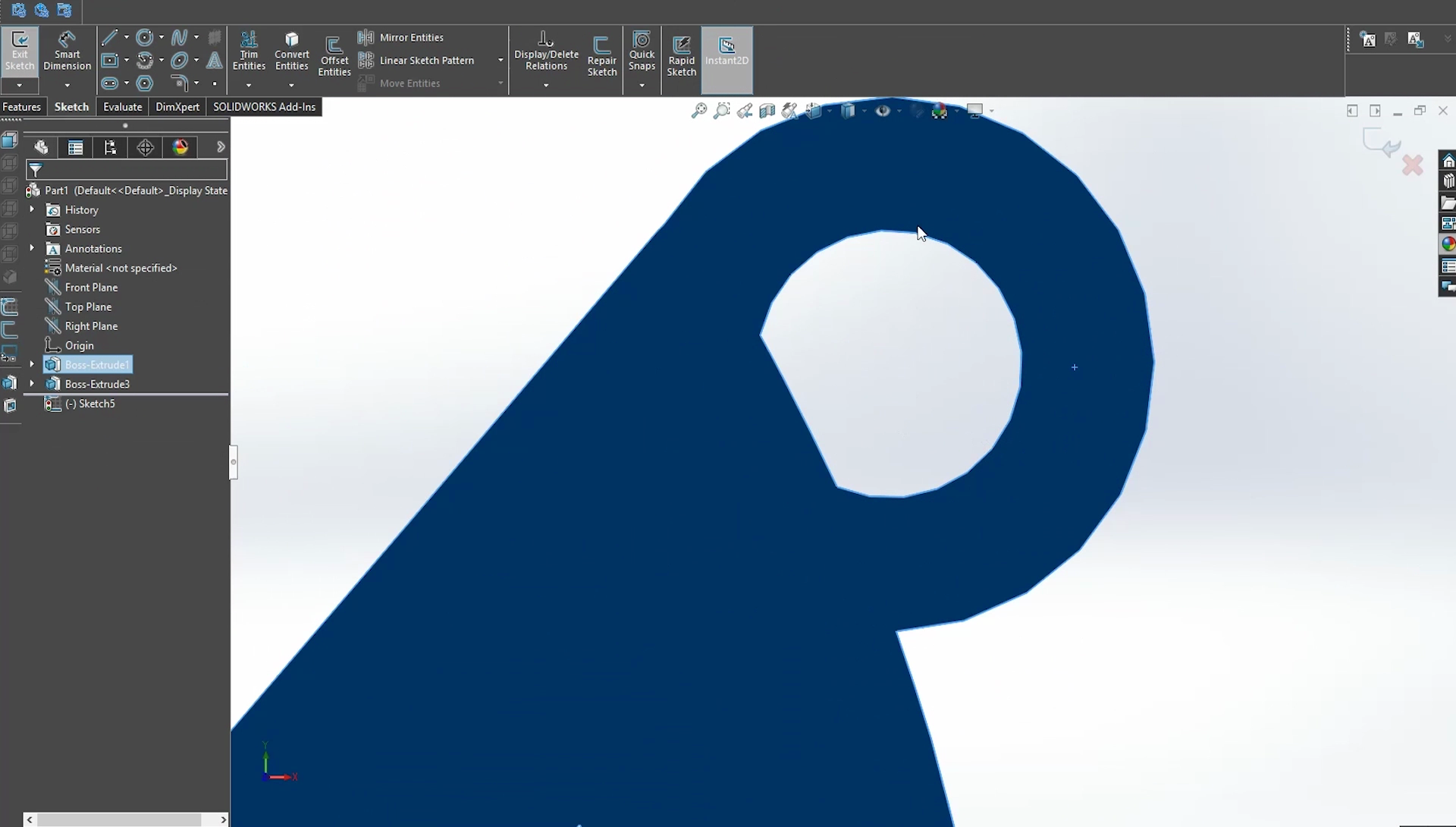Open Appearances task pane color ball

[1448, 244]
